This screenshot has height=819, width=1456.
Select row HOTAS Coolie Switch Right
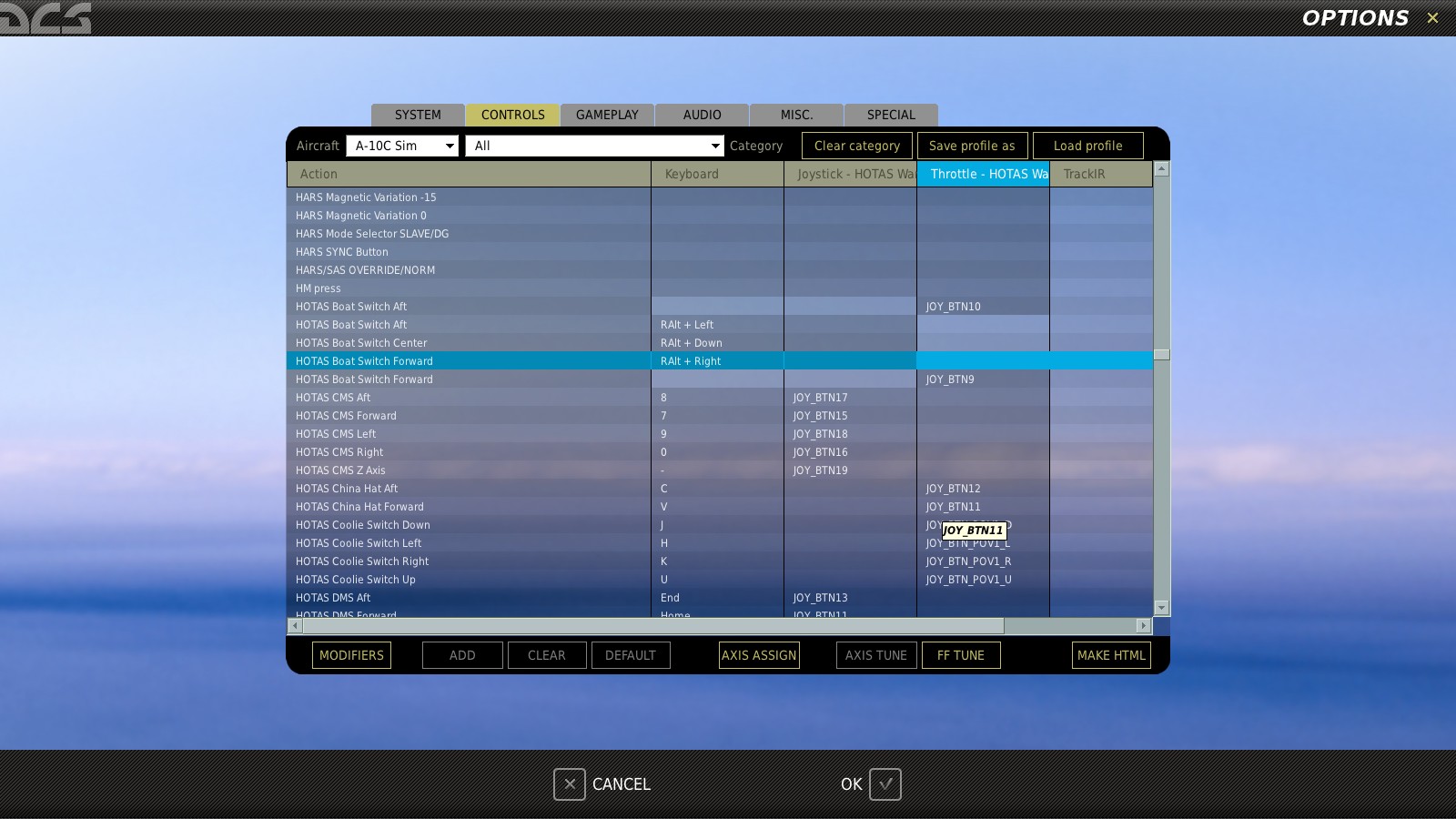(x=720, y=561)
